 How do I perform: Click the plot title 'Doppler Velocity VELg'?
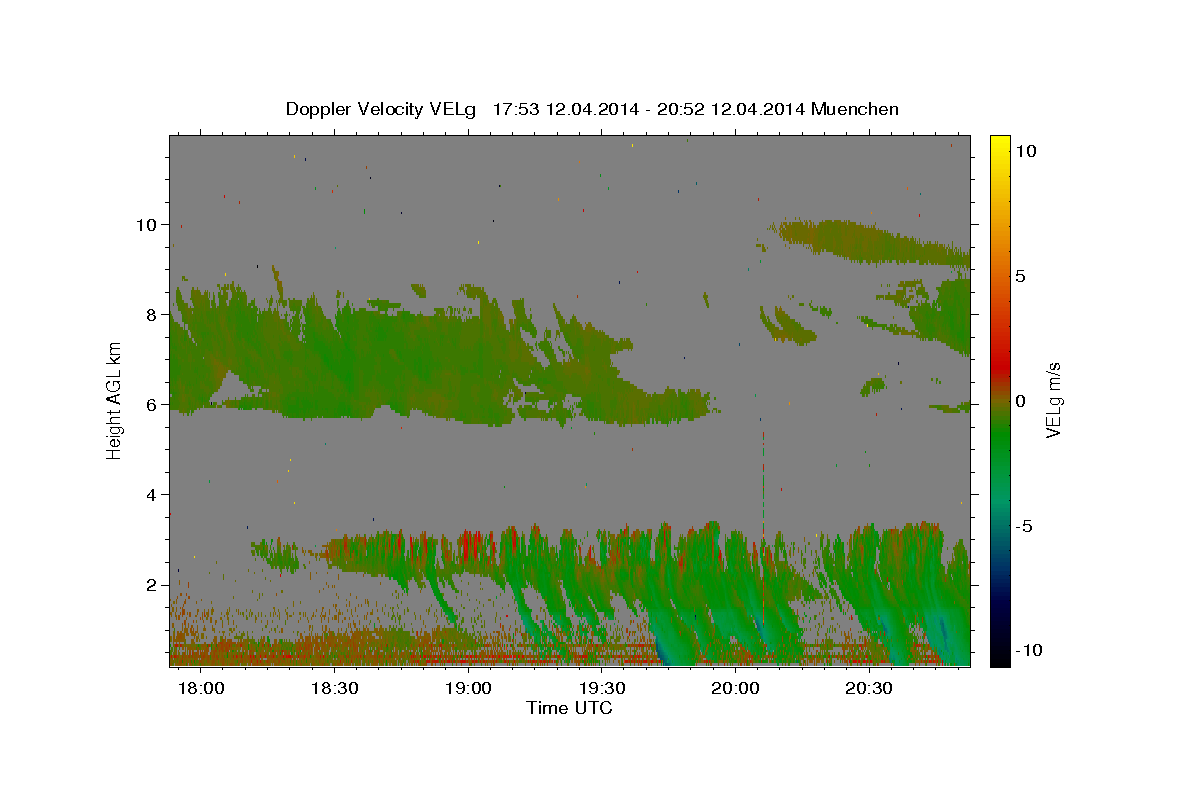(382, 109)
